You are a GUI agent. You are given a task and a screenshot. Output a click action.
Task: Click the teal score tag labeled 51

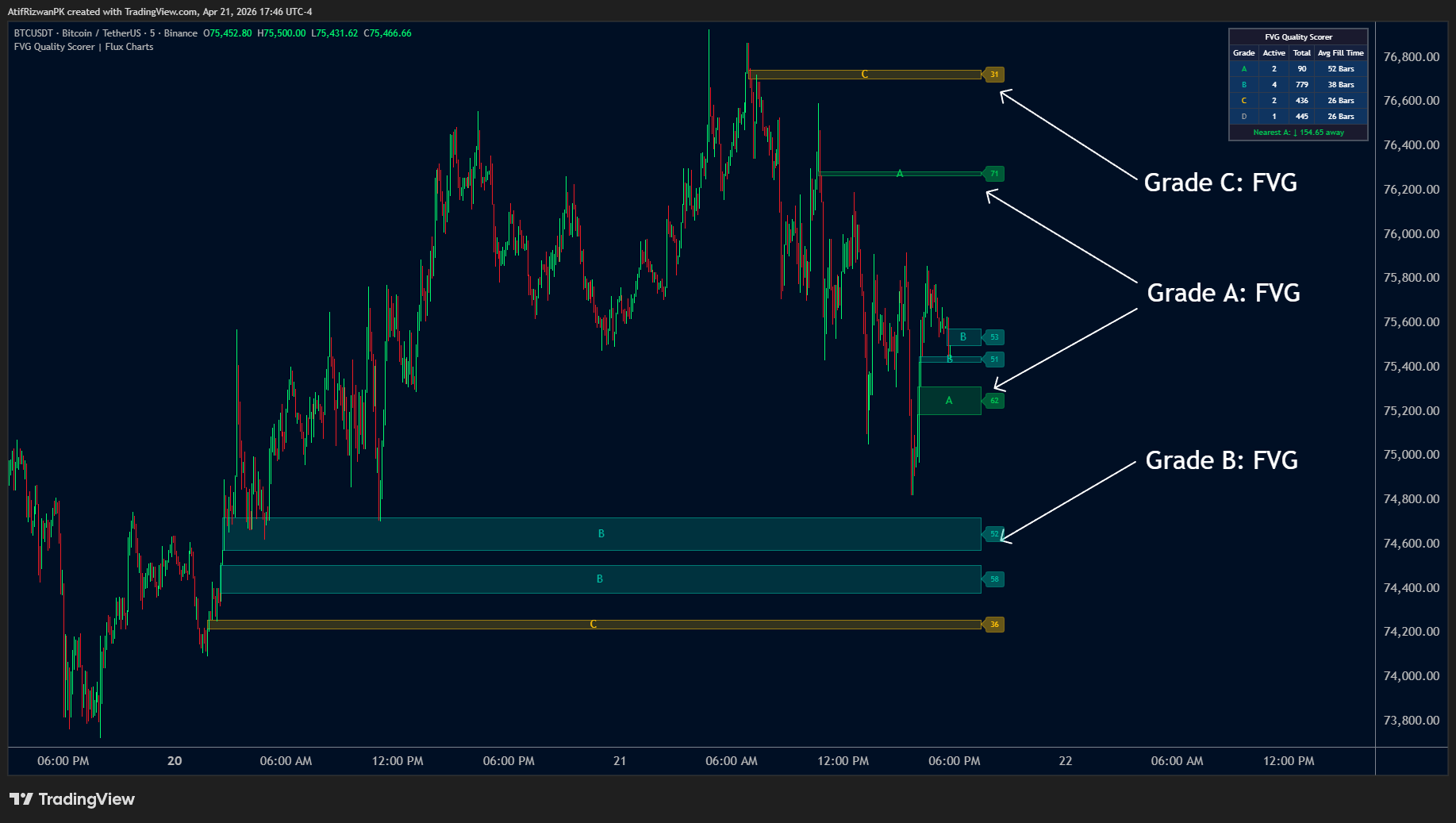coord(993,360)
